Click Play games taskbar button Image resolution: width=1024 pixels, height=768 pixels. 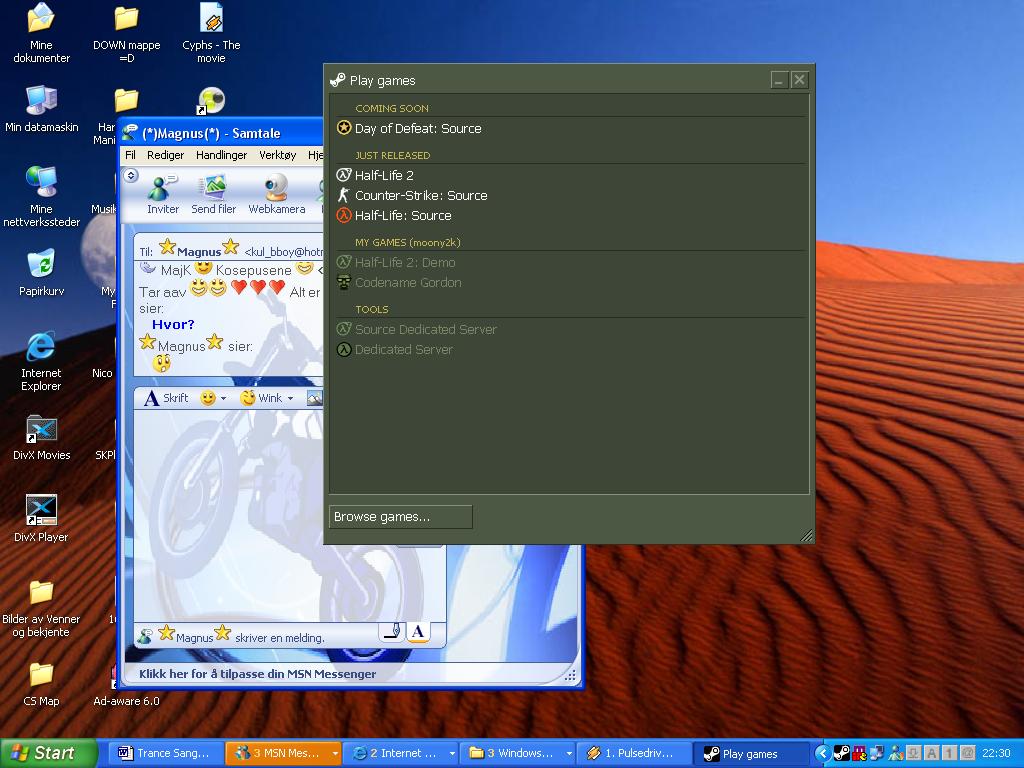750,753
